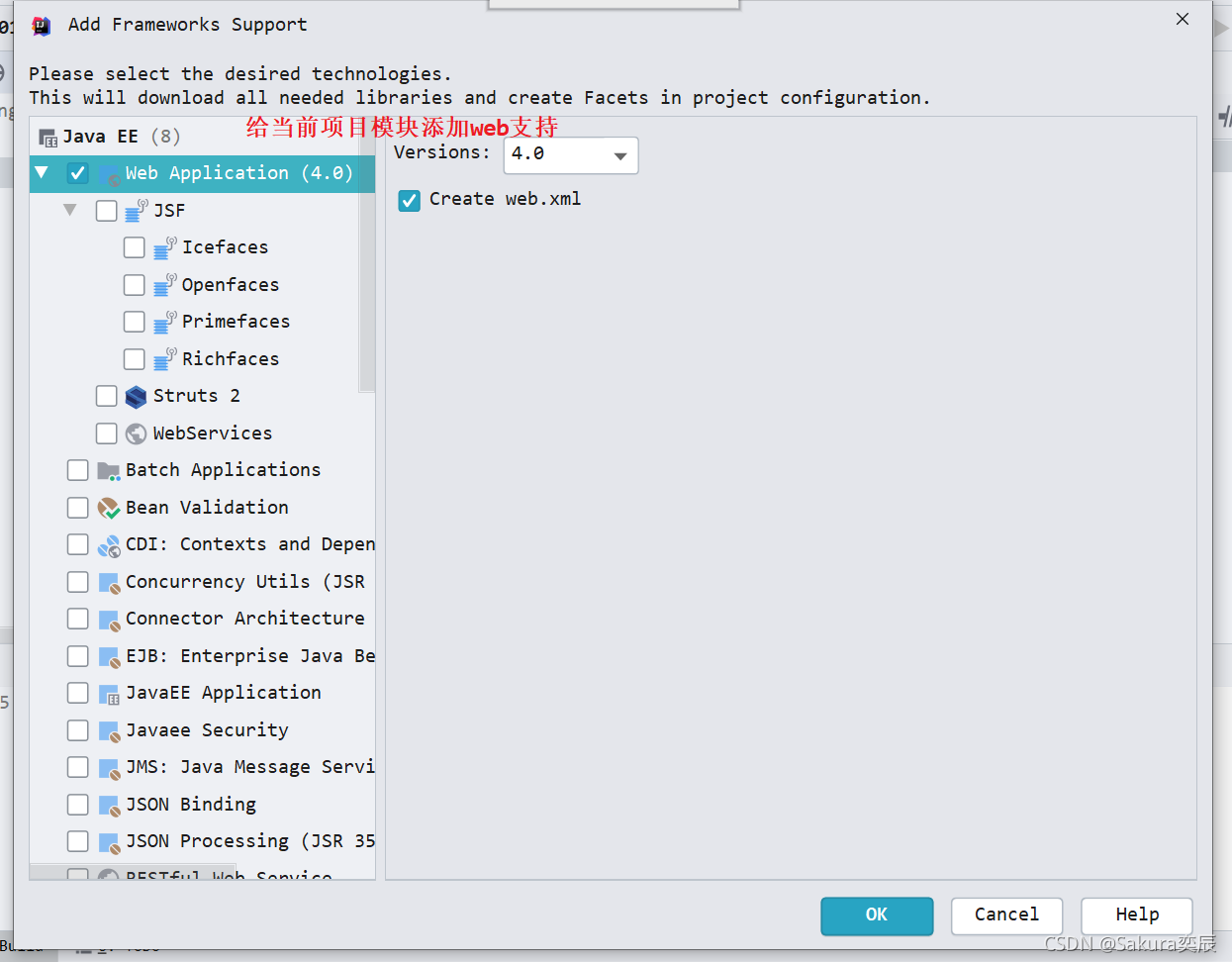Check the JavaEE Application checkbox
1232x962 pixels.
pyautogui.click(x=78, y=693)
